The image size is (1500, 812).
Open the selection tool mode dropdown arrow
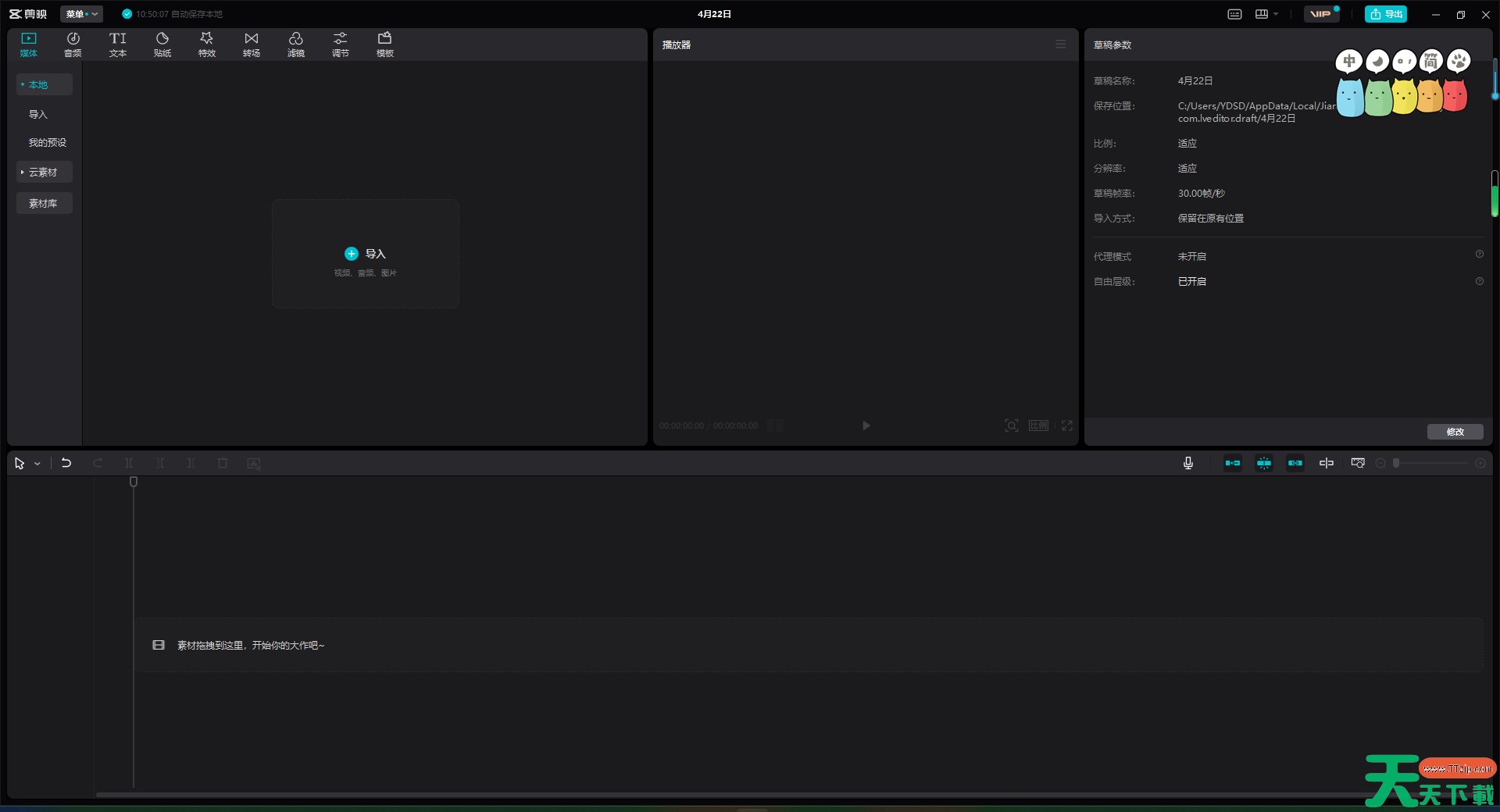[37, 464]
